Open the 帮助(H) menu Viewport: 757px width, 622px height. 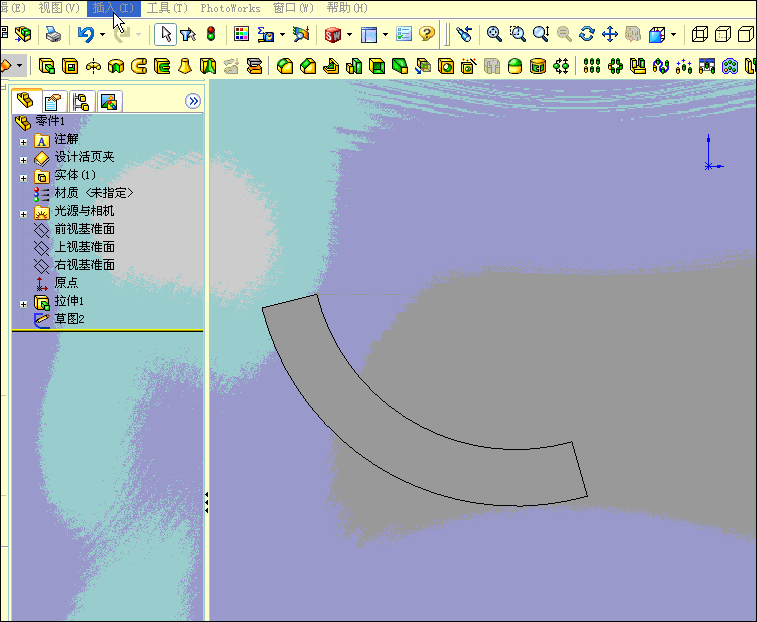coord(347,8)
